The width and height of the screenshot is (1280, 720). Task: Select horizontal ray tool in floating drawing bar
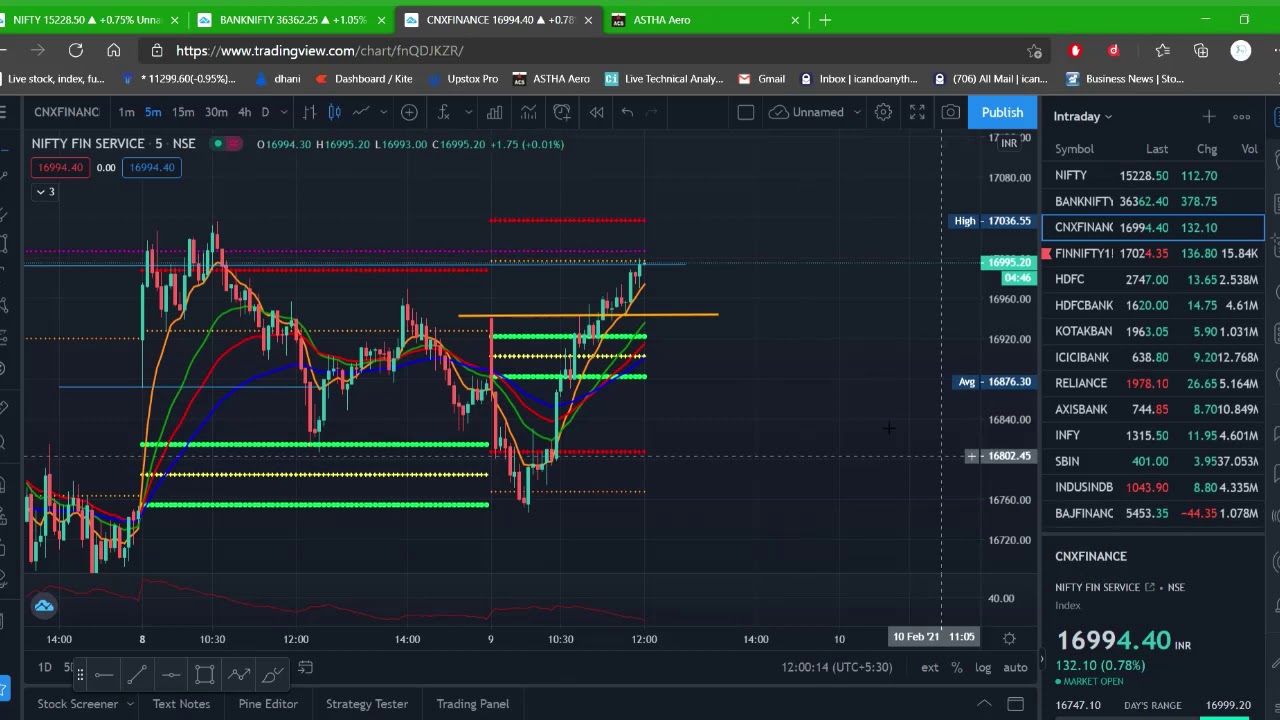[x=171, y=674]
